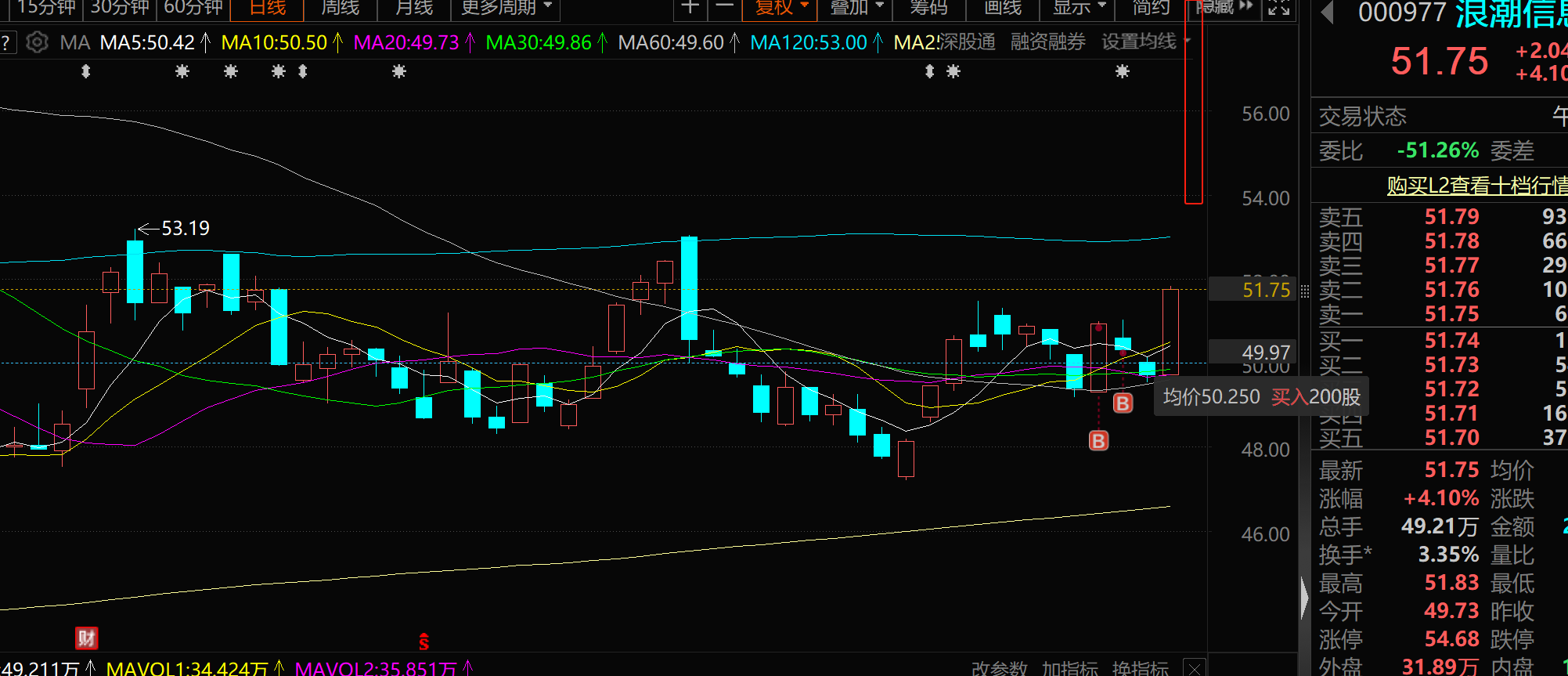Image resolution: width=1568 pixels, height=676 pixels.
Task: Click the 画线 drawing tools button
Action: (1003, 8)
